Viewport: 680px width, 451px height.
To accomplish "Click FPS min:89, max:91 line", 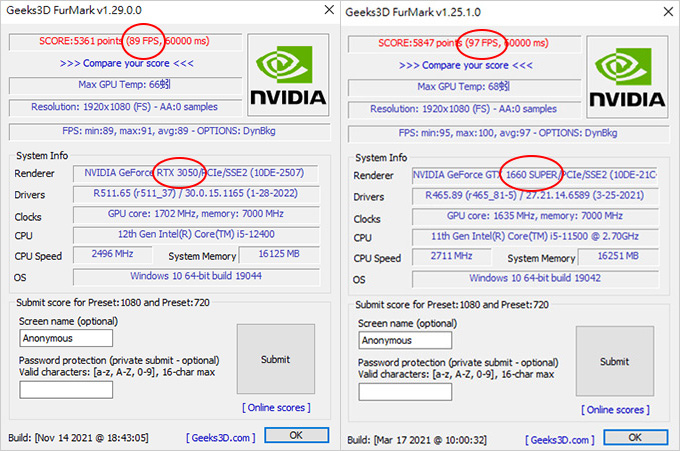I will tap(169, 131).
